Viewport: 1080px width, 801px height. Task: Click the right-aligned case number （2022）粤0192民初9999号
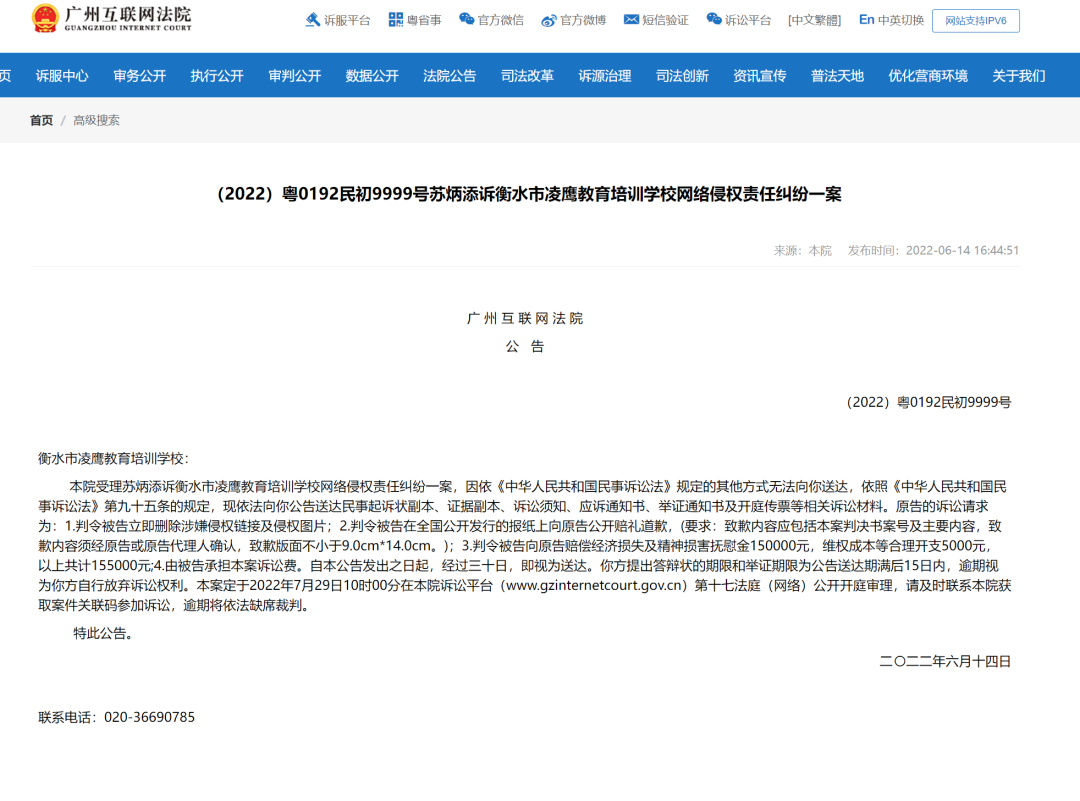coord(928,402)
